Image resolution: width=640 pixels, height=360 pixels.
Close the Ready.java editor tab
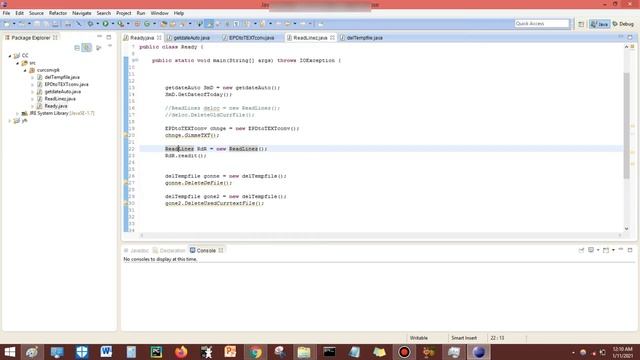(x=159, y=38)
